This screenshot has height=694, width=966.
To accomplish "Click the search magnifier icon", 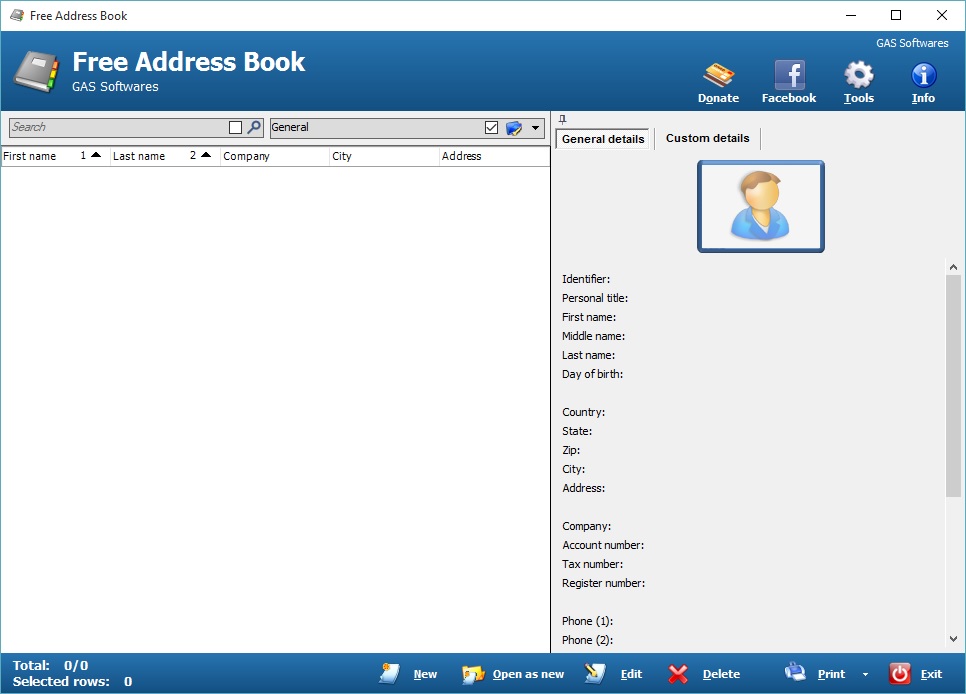I will 254,128.
